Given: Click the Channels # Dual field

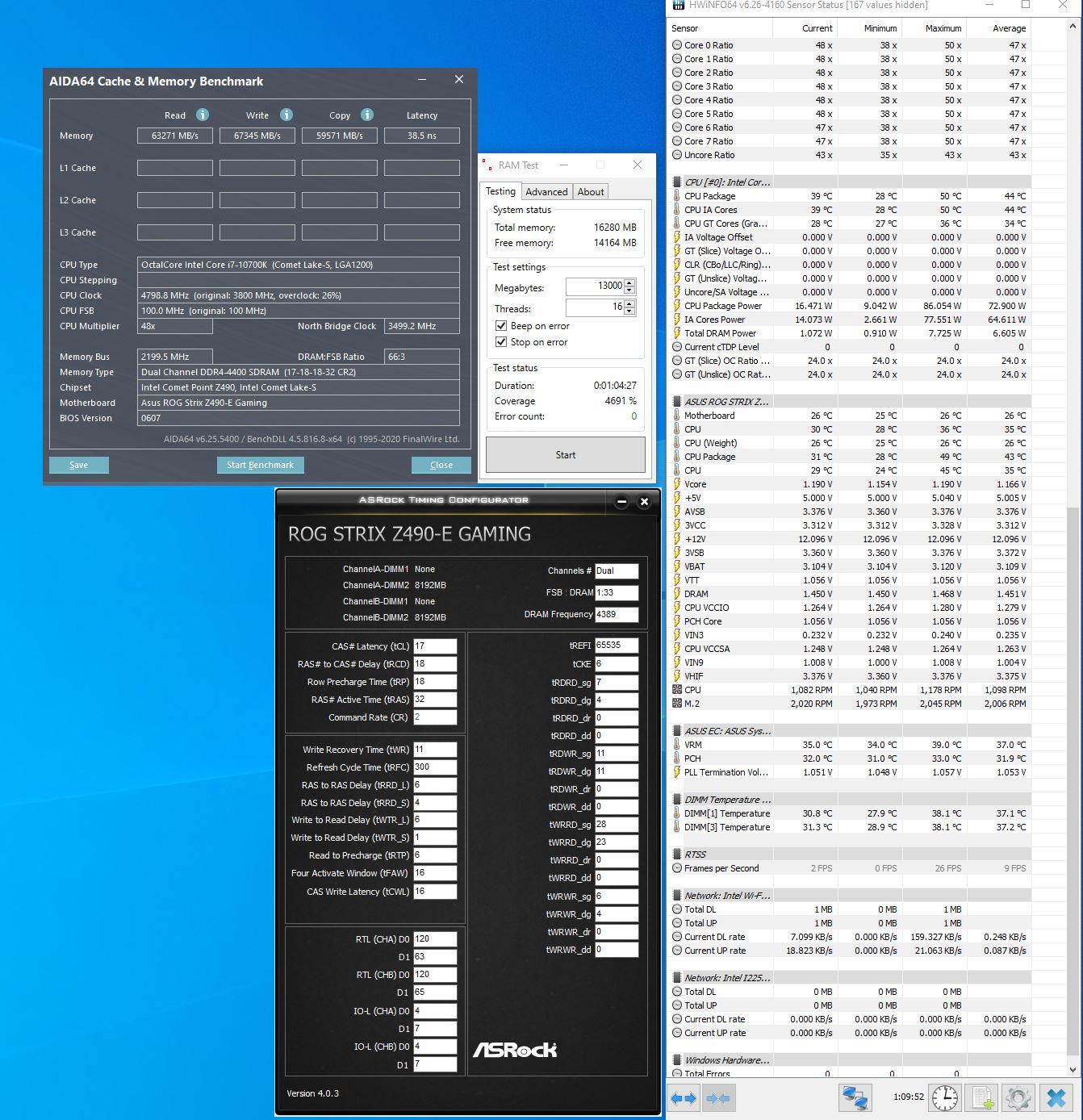Looking at the screenshot, I should 617,570.
